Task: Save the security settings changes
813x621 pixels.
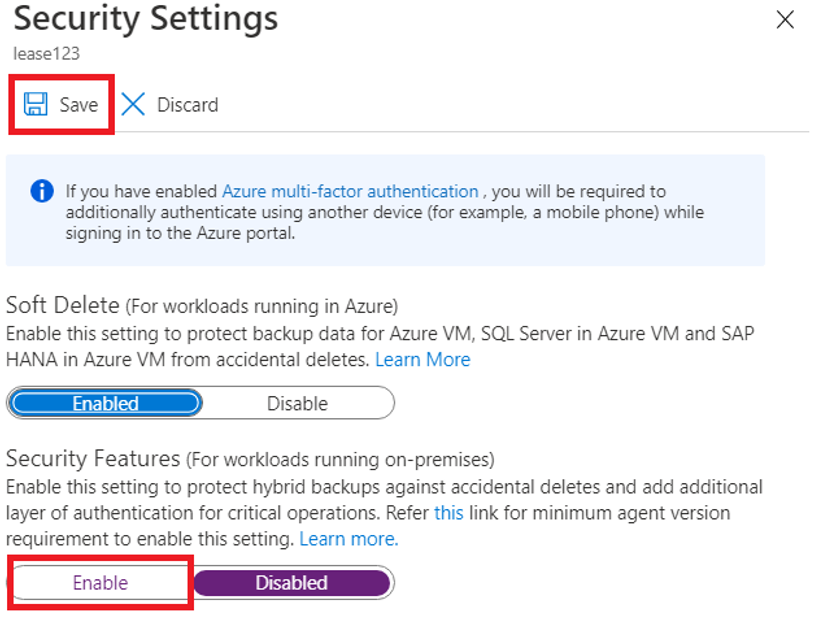Action: pos(60,104)
